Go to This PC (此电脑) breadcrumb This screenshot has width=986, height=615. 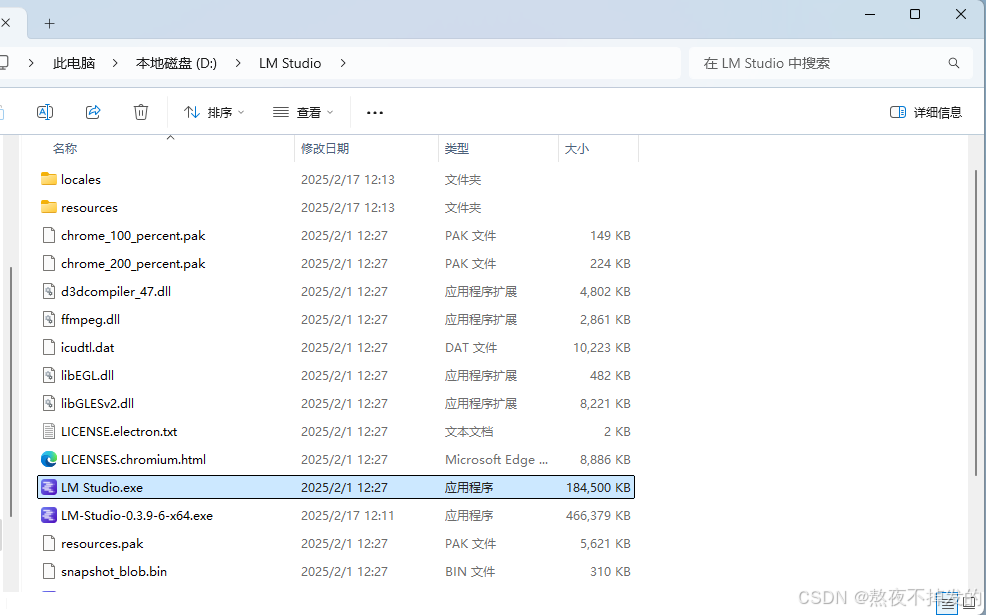click(74, 64)
